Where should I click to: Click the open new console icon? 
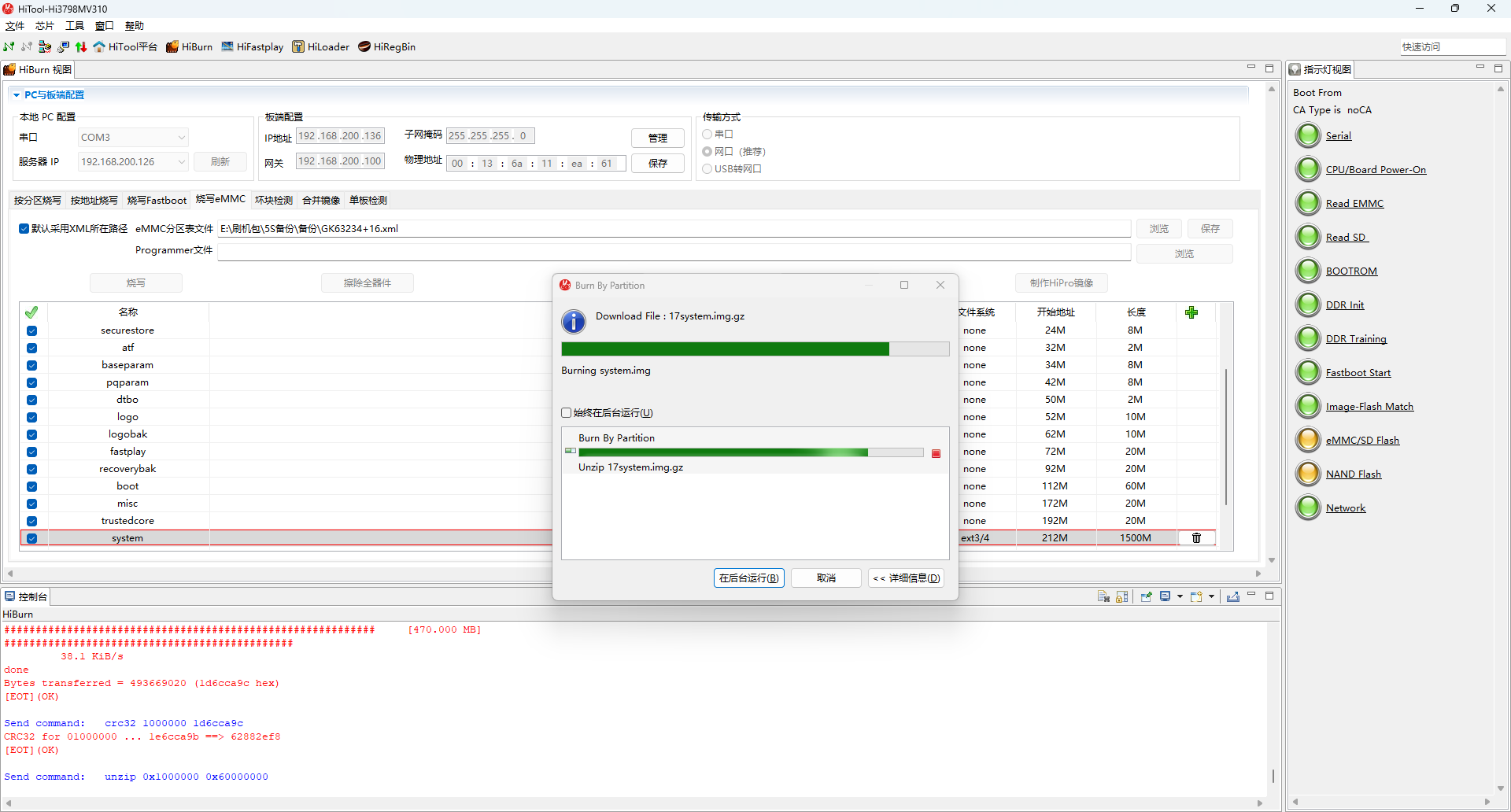point(1196,596)
